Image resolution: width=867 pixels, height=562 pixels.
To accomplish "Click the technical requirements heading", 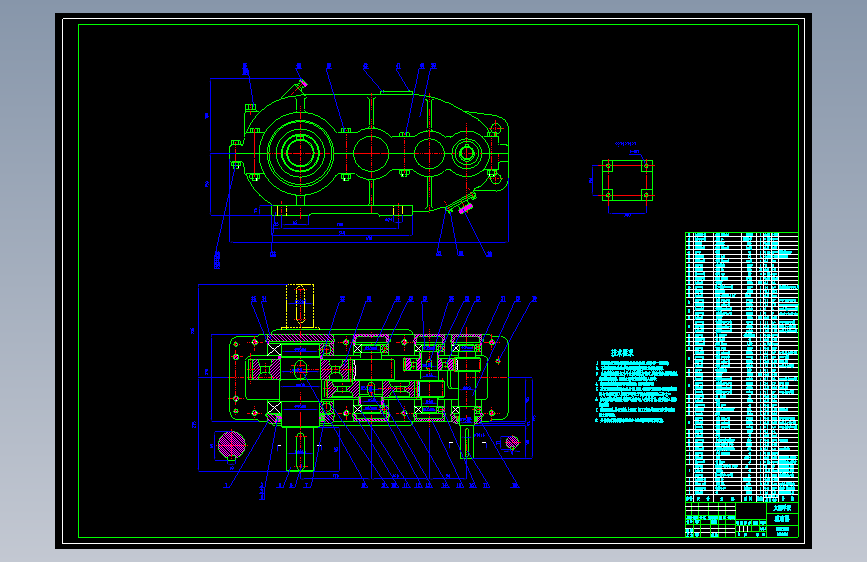I will click(x=622, y=353).
